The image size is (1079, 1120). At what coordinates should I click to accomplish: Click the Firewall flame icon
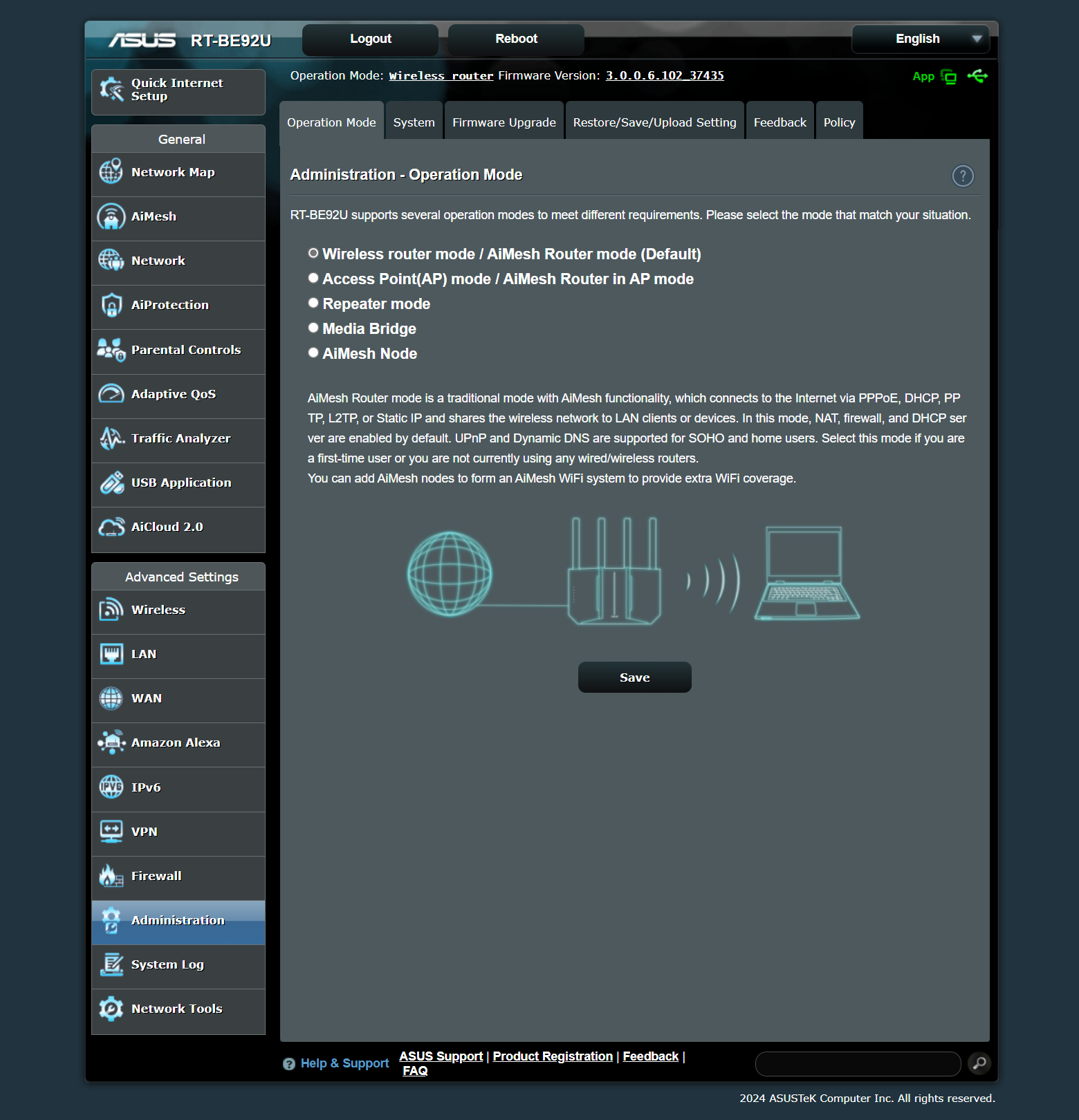coord(111,876)
